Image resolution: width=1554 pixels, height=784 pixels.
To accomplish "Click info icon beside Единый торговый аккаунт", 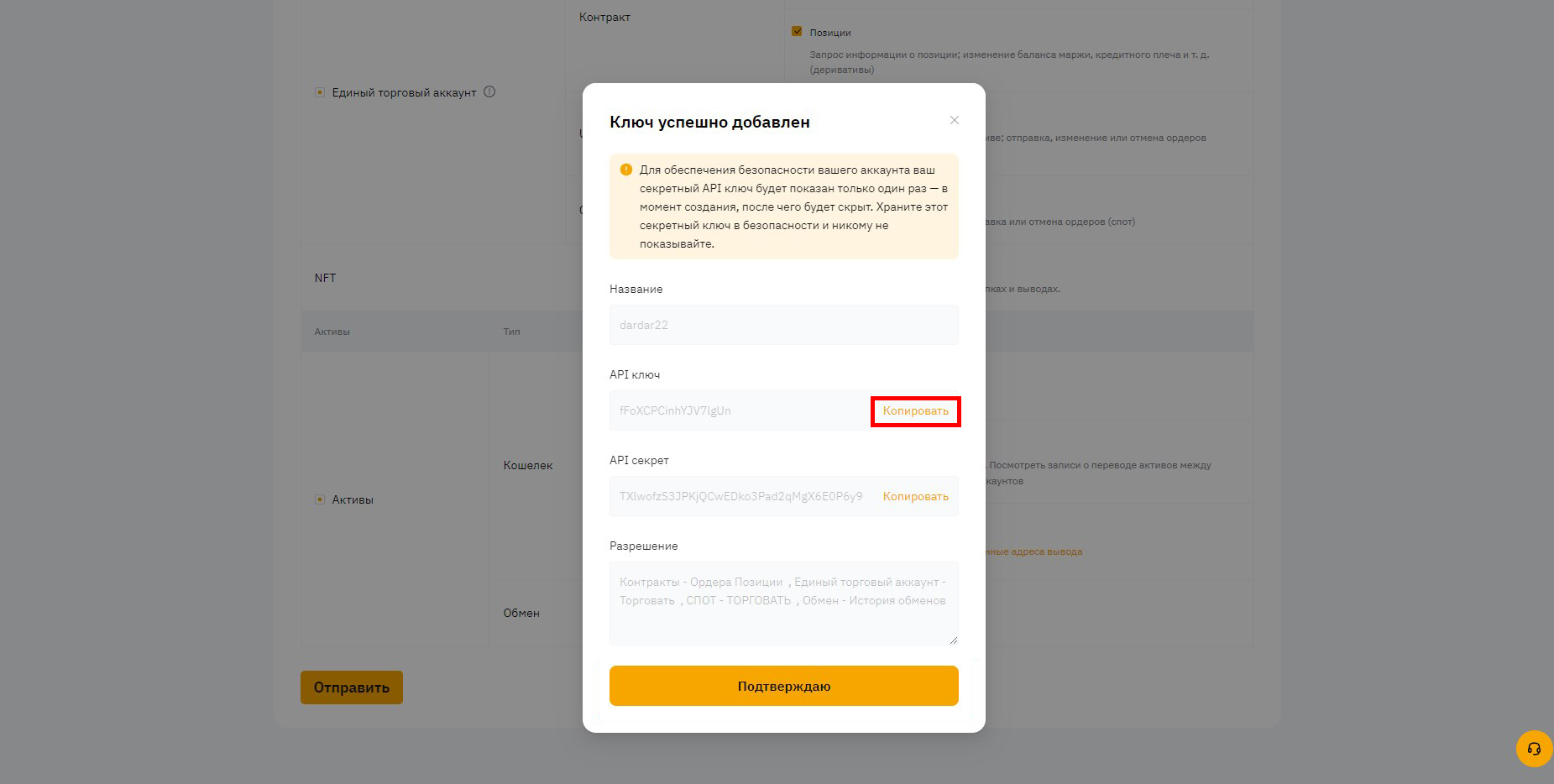I will point(489,91).
